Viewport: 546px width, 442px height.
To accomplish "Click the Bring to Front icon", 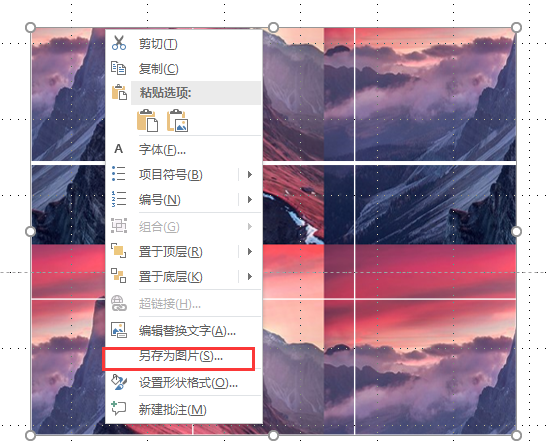I will [118, 251].
